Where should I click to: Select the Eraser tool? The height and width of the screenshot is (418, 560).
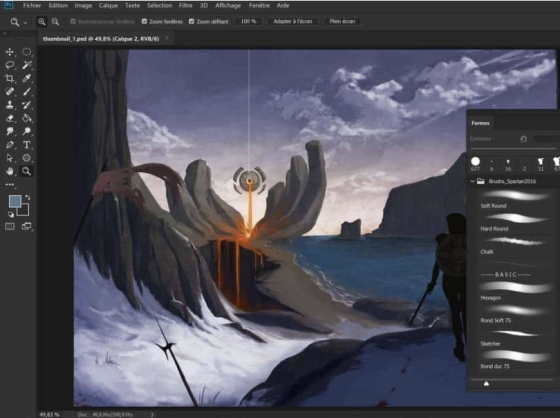click(x=10, y=118)
